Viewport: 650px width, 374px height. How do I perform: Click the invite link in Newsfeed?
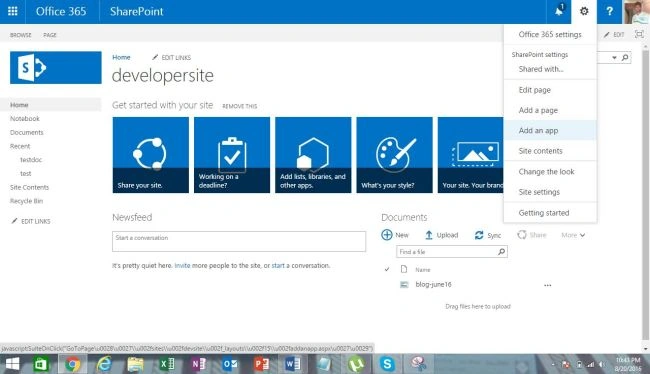point(182,265)
